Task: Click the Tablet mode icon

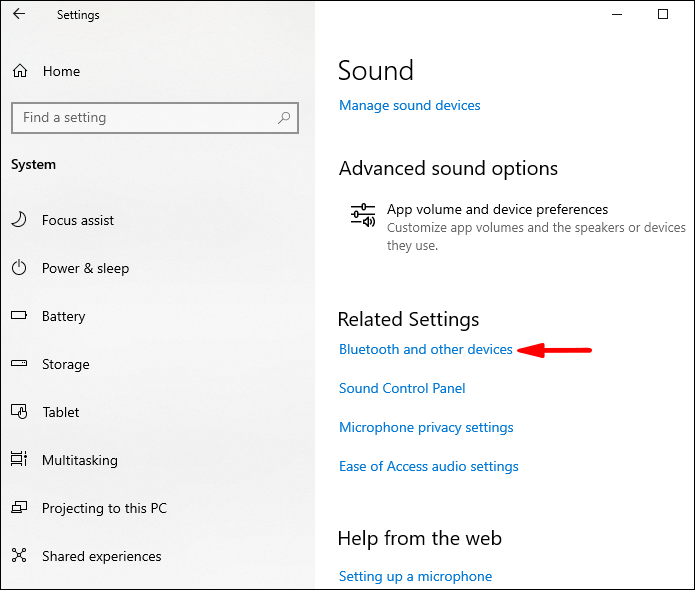Action: [x=19, y=412]
